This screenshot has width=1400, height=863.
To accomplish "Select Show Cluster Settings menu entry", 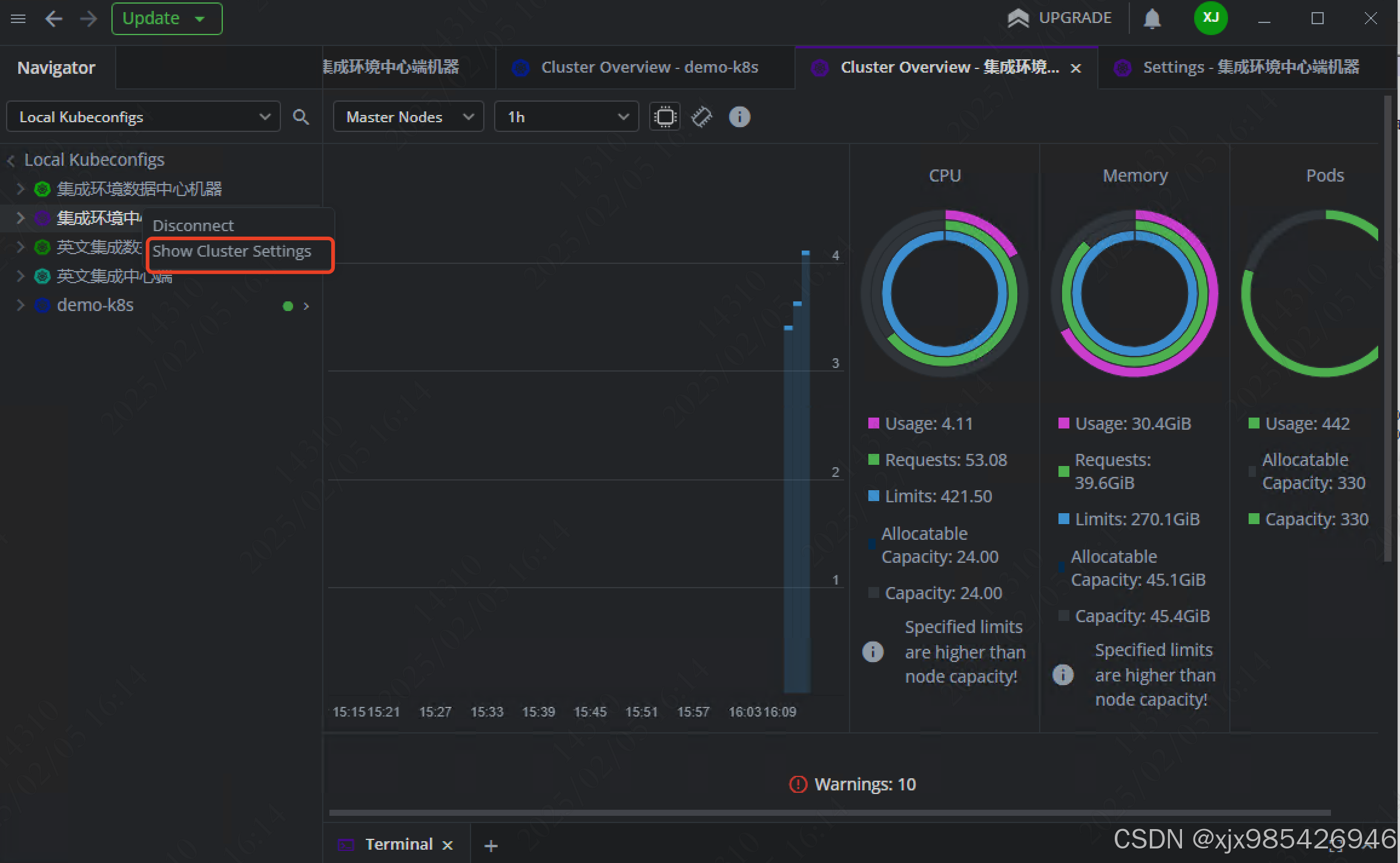I will (232, 251).
